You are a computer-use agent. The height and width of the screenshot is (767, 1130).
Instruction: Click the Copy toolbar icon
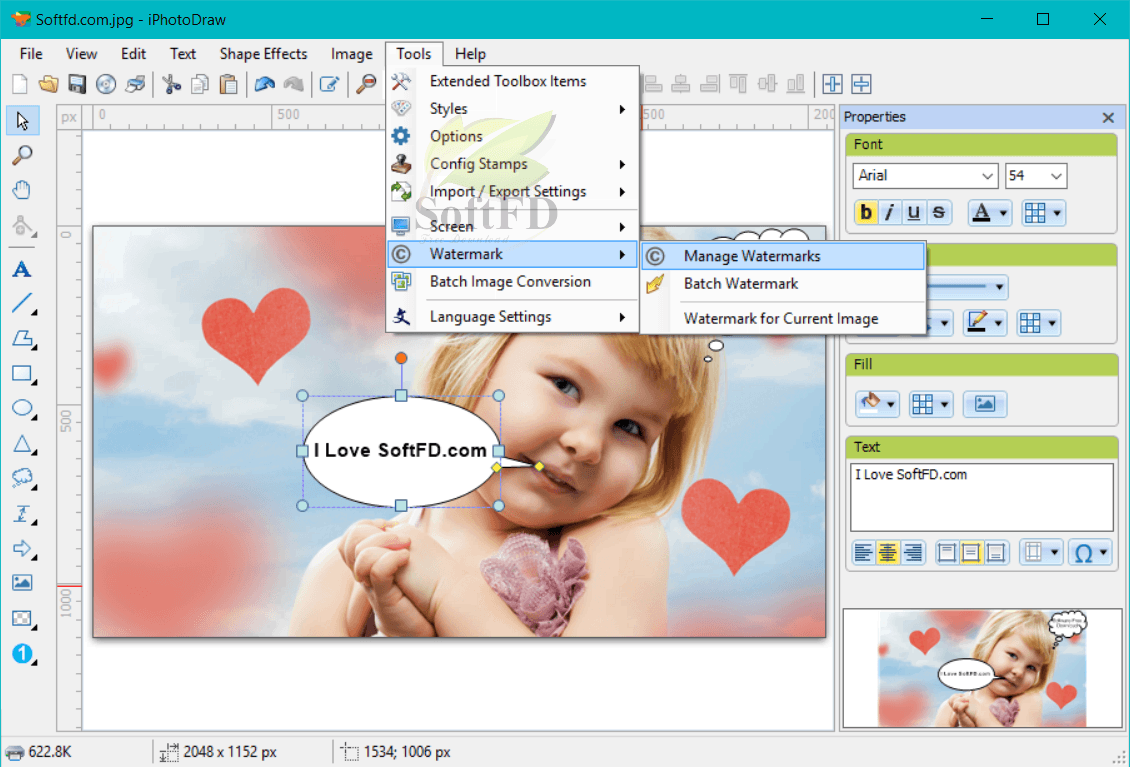pos(200,84)
